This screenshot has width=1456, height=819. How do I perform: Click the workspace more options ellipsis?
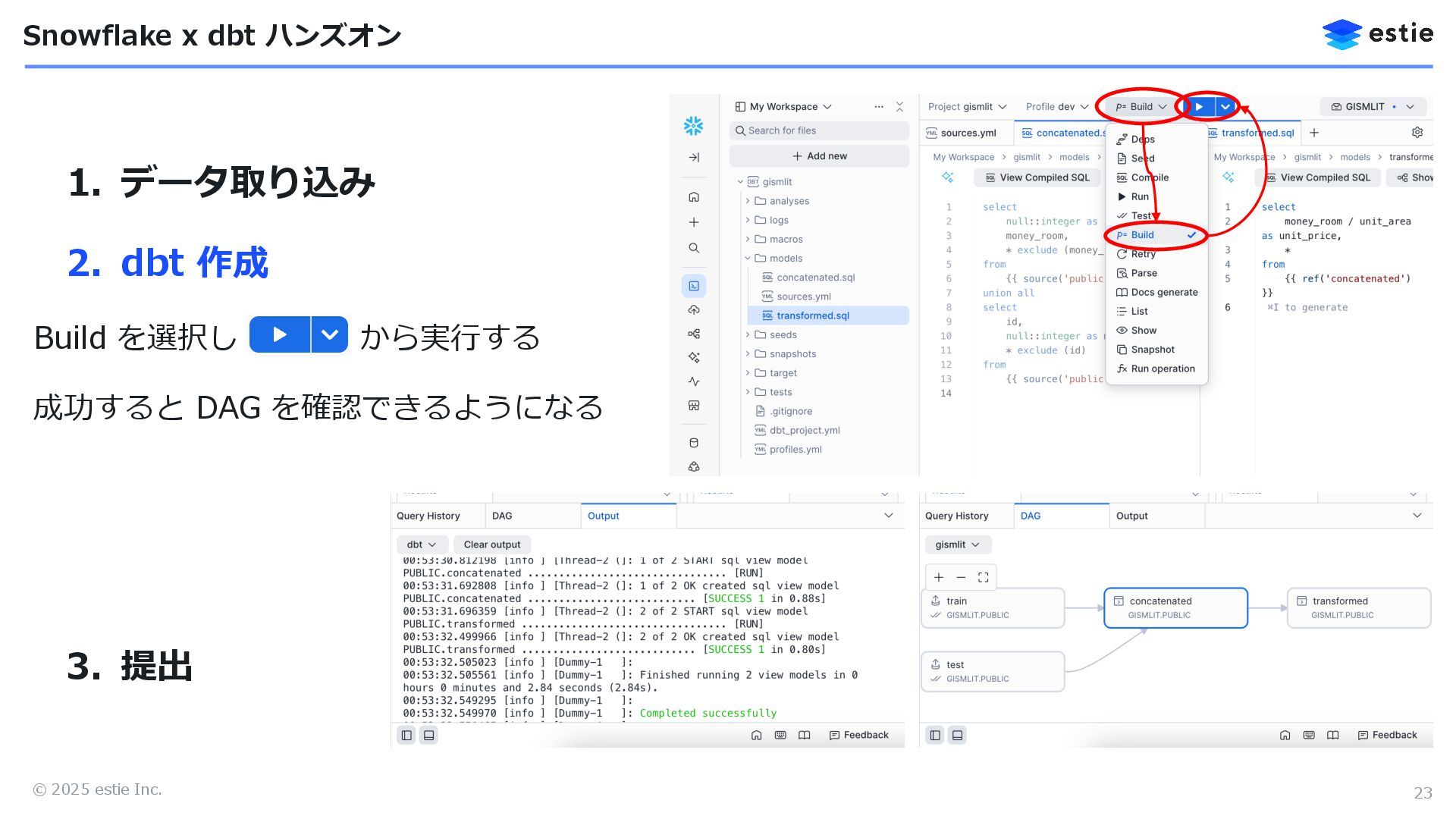[878, 107]
